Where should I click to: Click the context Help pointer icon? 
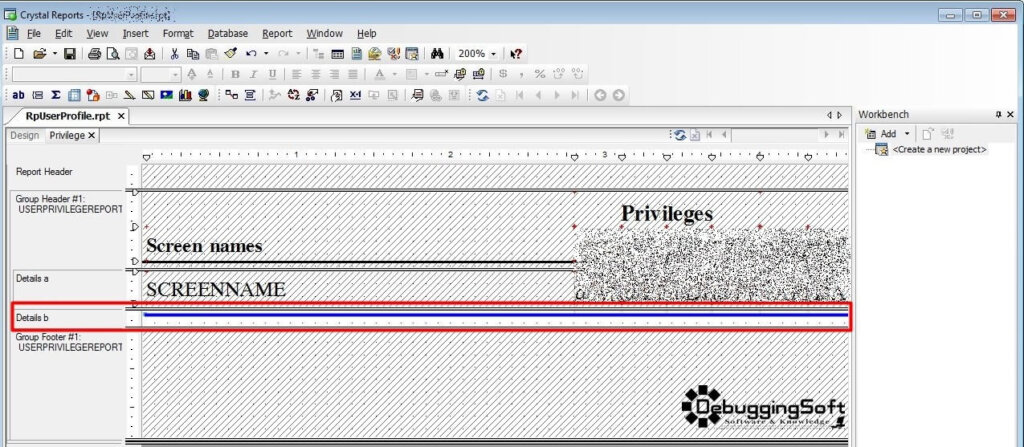pyautogui.click(x=516, y=54)
